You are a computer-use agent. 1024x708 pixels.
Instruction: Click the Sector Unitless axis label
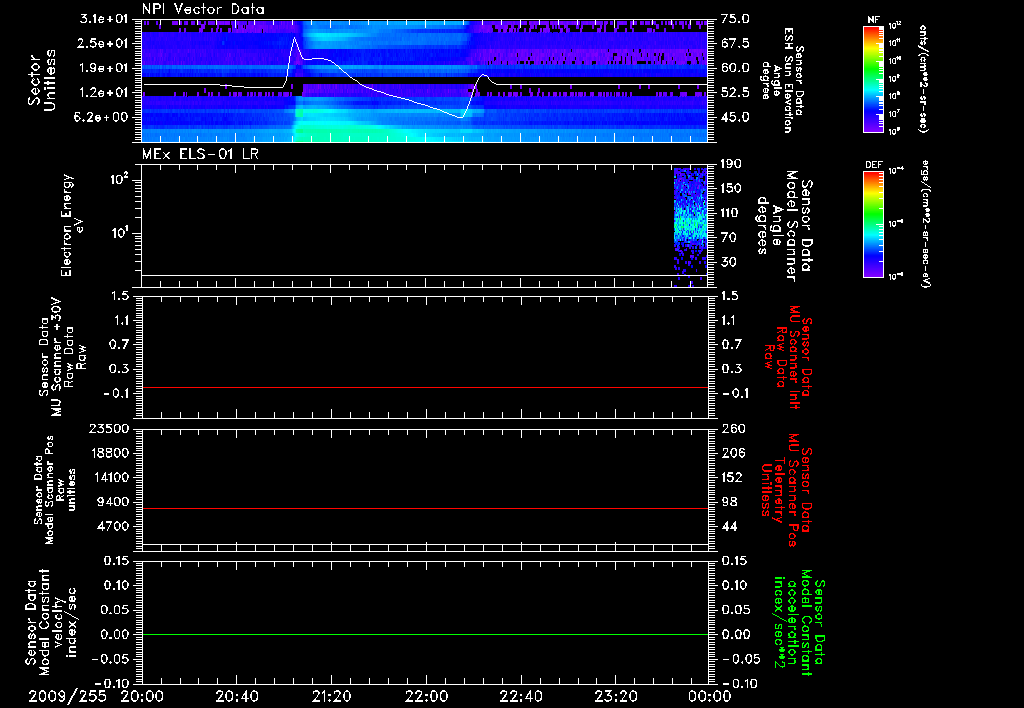click(x=42, y=81)
